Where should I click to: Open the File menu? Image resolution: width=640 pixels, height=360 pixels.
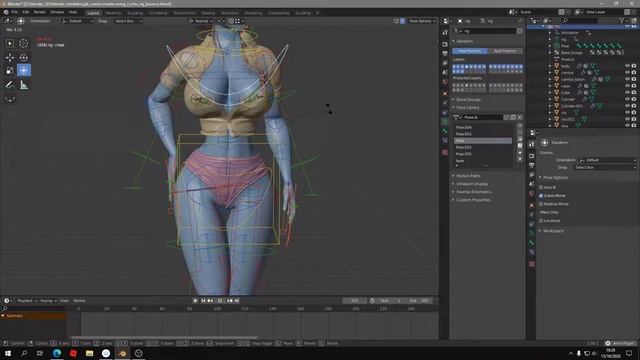pyautogui.click(x=15, y=12)
